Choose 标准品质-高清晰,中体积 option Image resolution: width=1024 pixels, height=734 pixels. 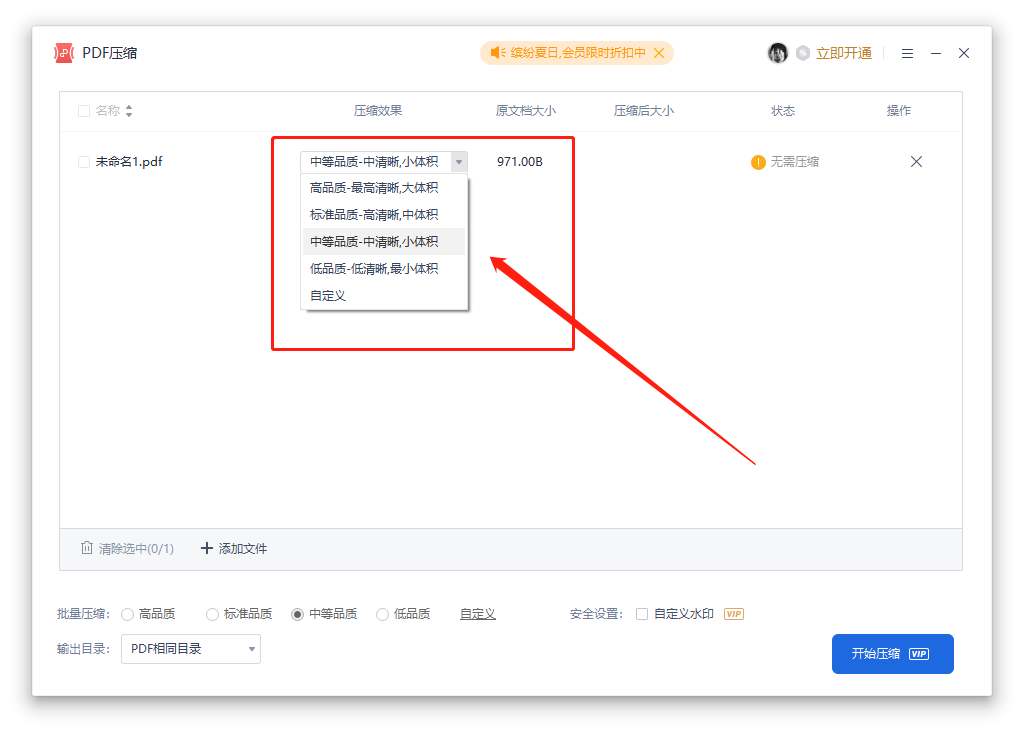click(384, 215)
